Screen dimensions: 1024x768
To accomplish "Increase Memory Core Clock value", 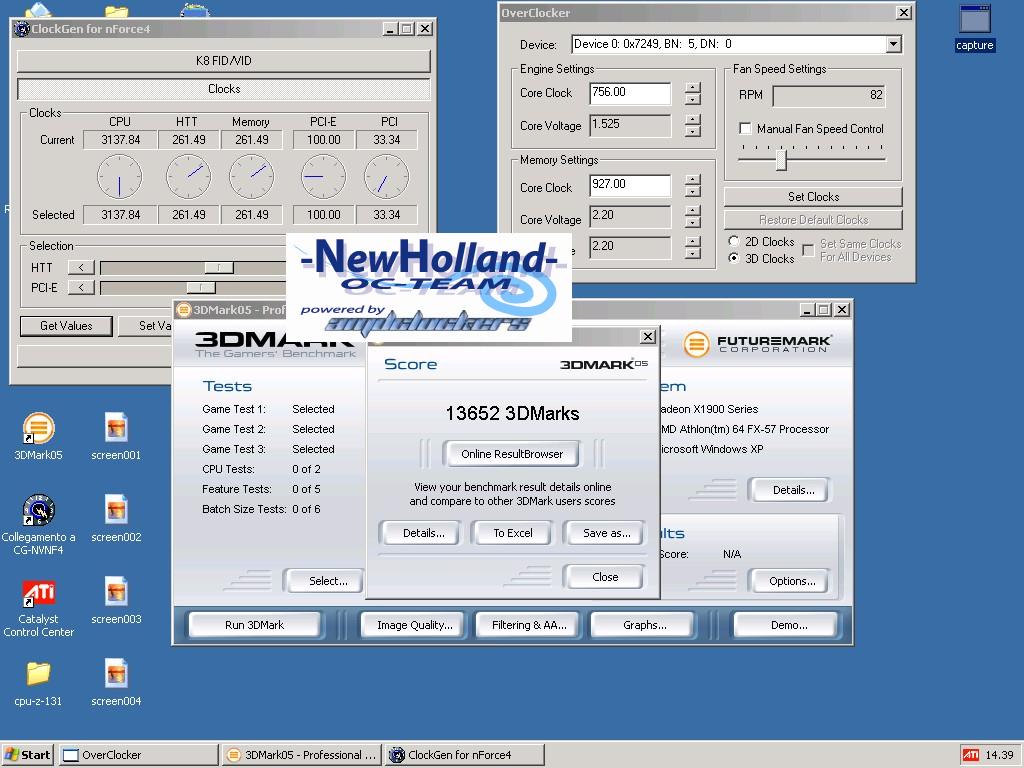I will pos(693,180).
